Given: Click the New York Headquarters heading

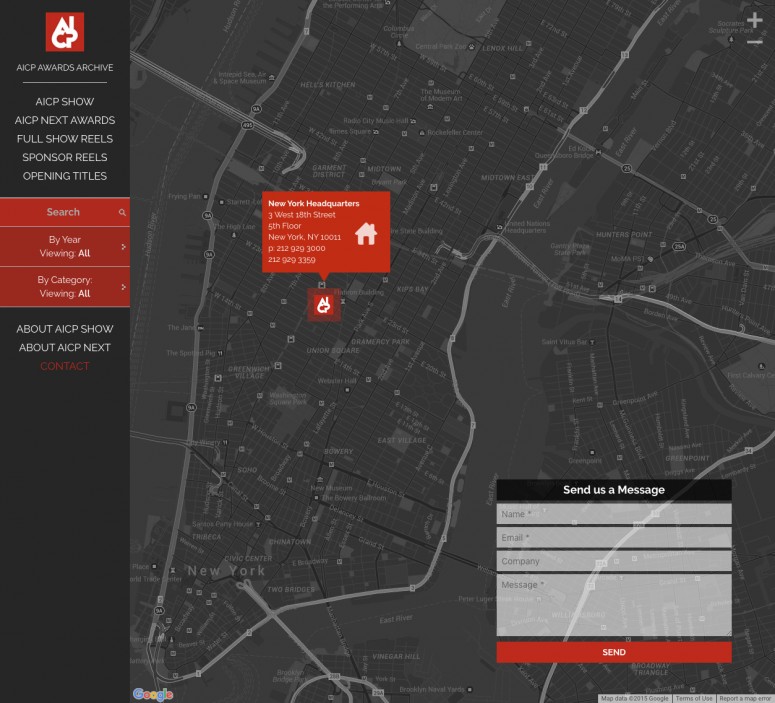Looking at the screenshot, I should 313,203.
